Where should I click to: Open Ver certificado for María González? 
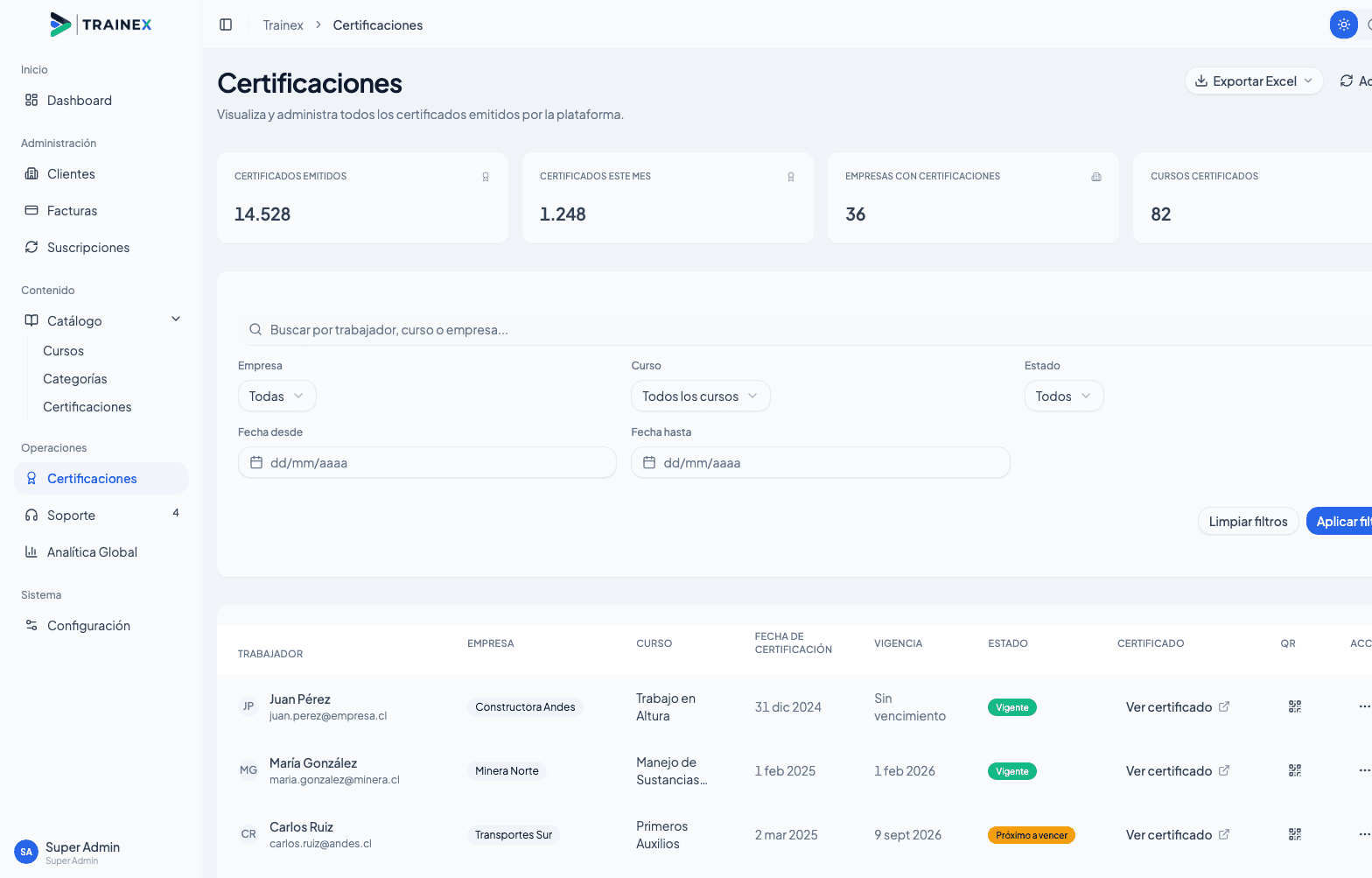tap(1177, 771)
